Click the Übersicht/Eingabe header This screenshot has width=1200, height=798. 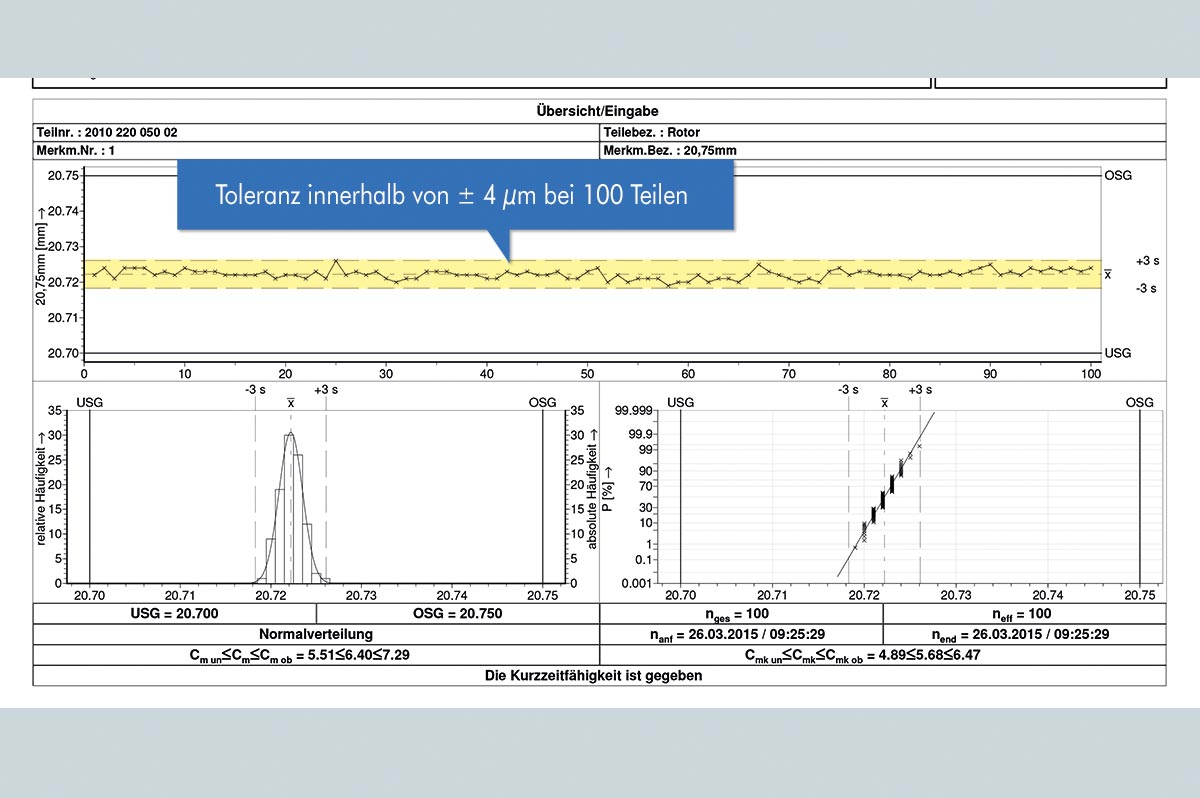point(599,111)
